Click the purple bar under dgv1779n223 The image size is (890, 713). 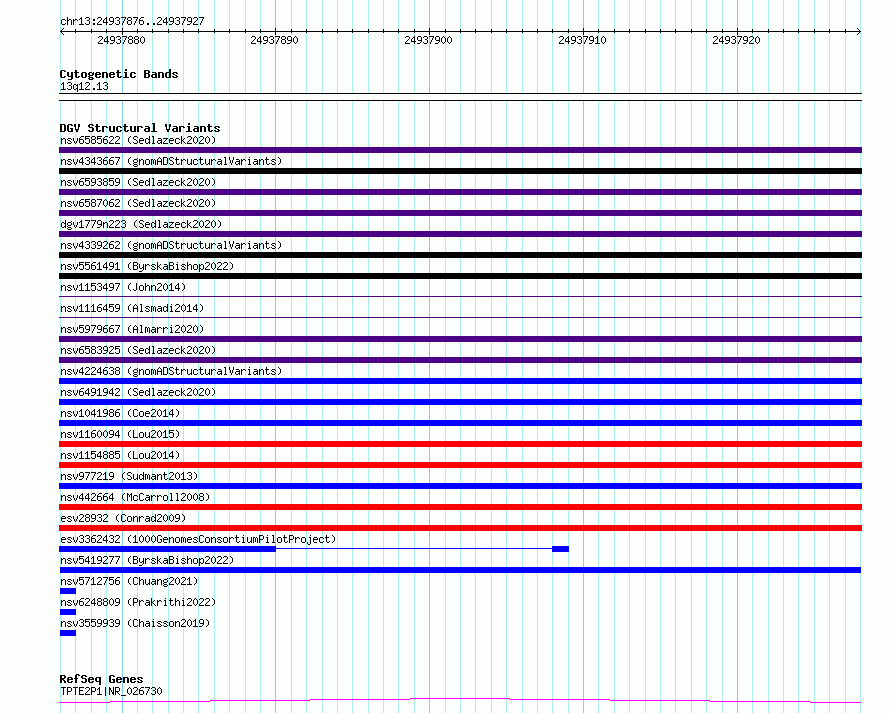[x=460, y=234]
